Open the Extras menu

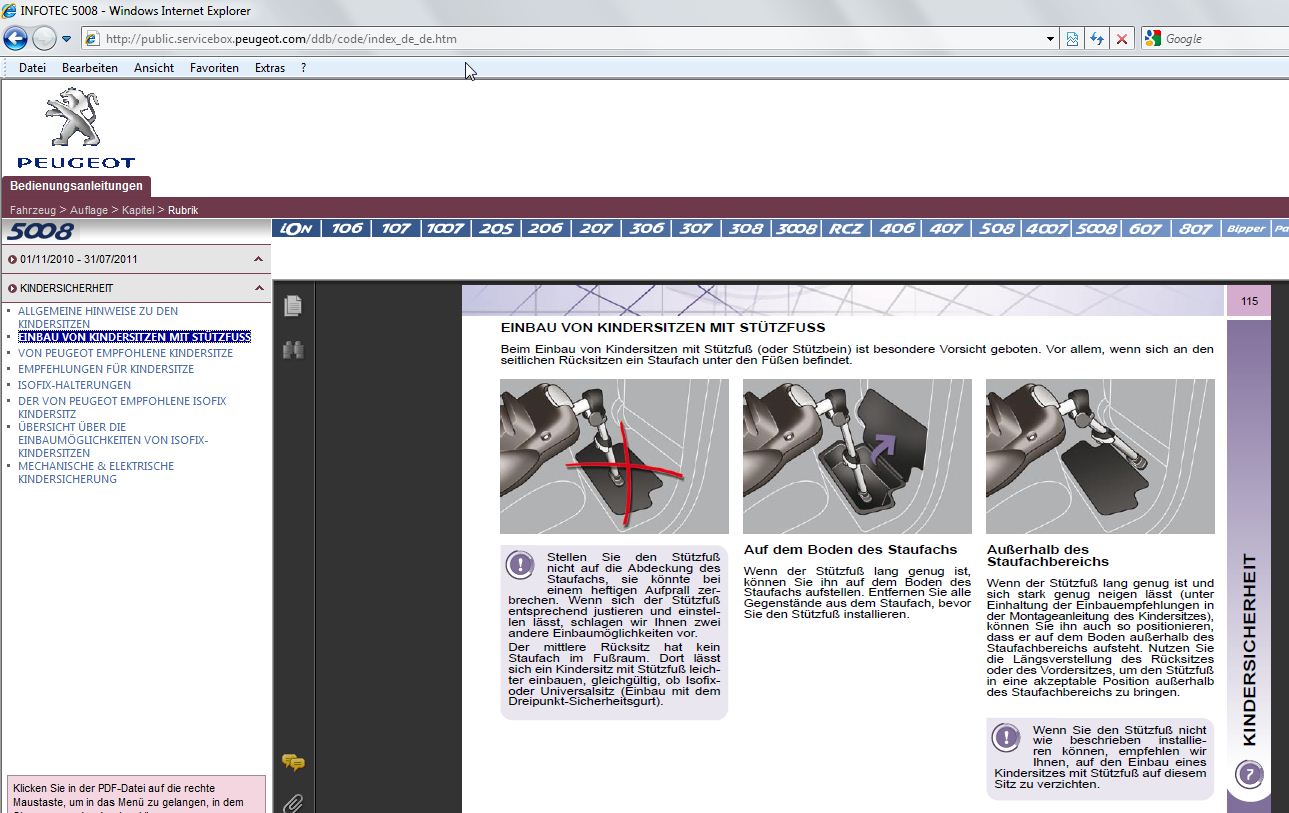[270, 68]
